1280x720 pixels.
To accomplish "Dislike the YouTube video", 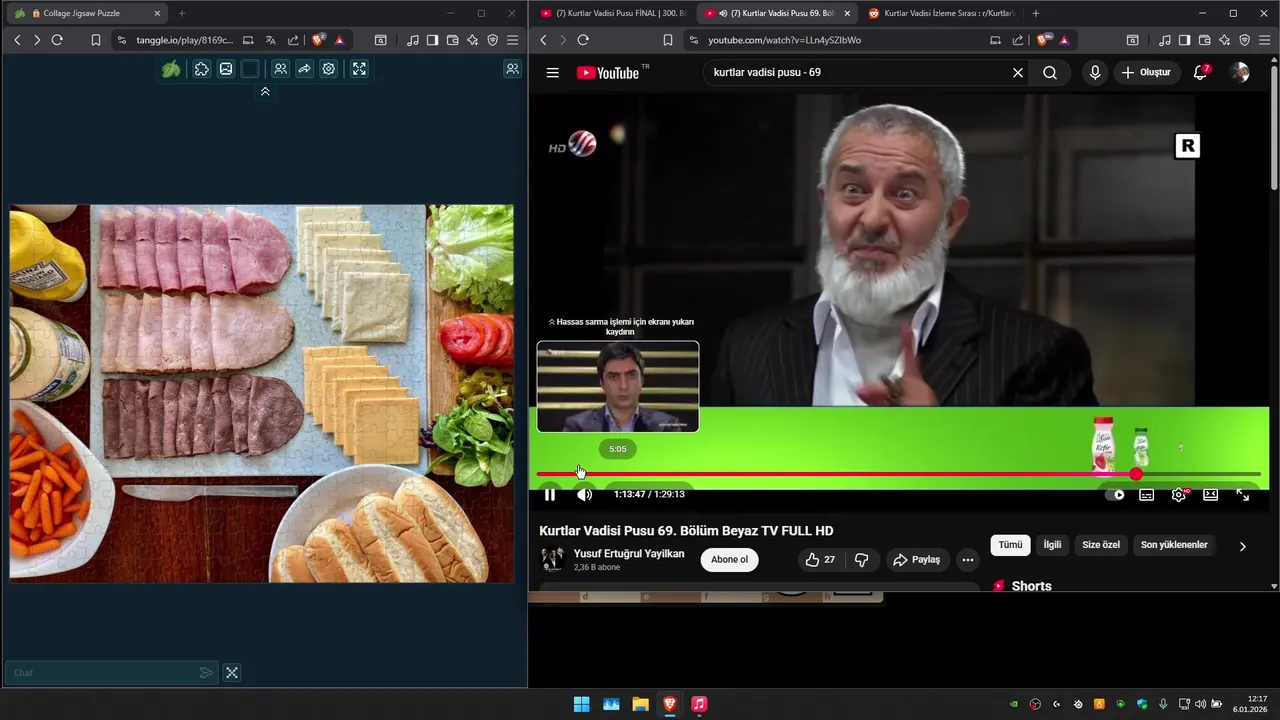I will pos(861,559).
